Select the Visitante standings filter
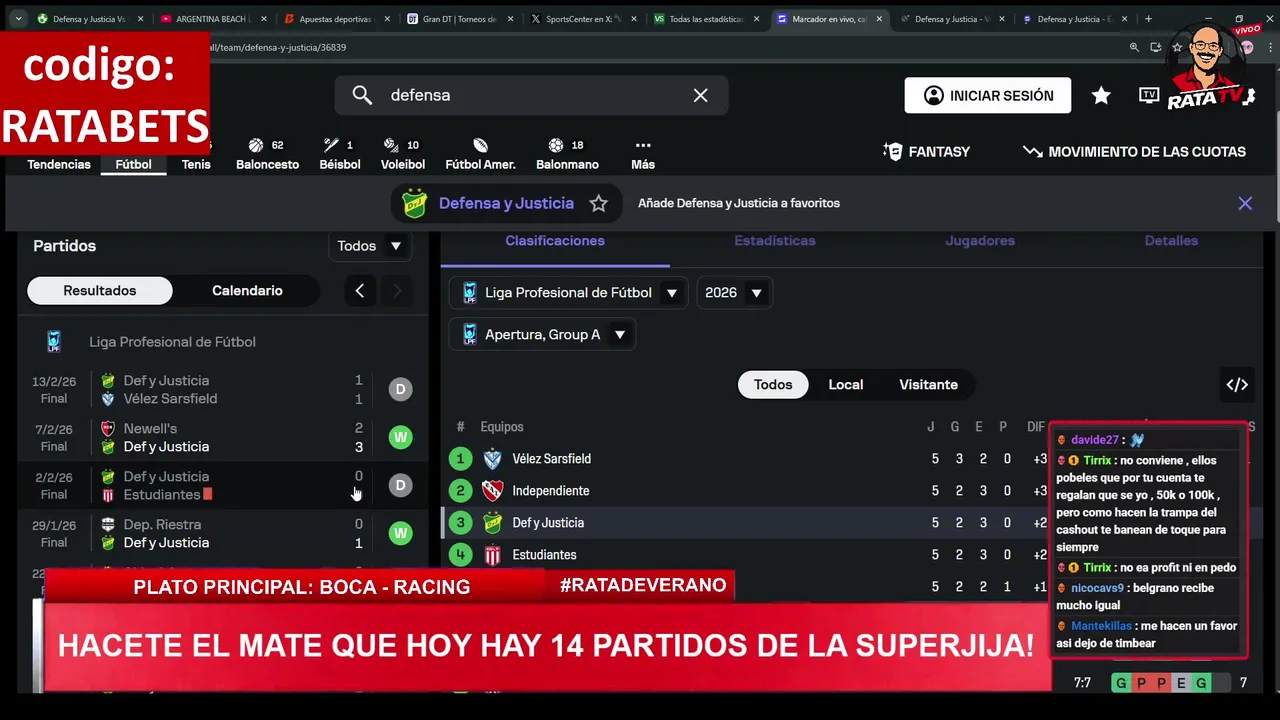Screen dimensions: 1280x720 [928, 385]
